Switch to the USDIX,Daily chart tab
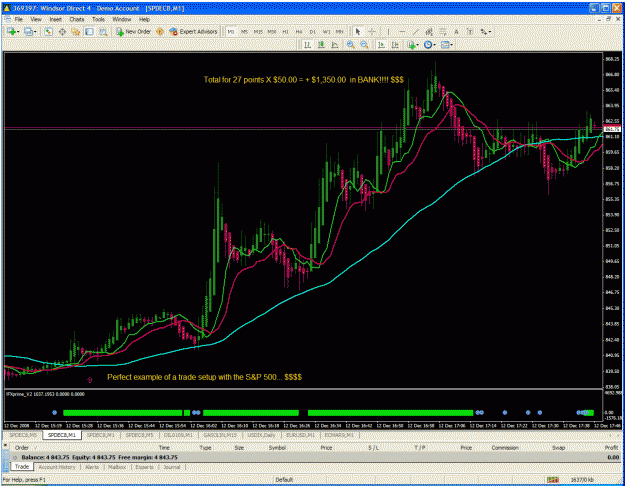The image size is (625, 486). click(261, 435)
